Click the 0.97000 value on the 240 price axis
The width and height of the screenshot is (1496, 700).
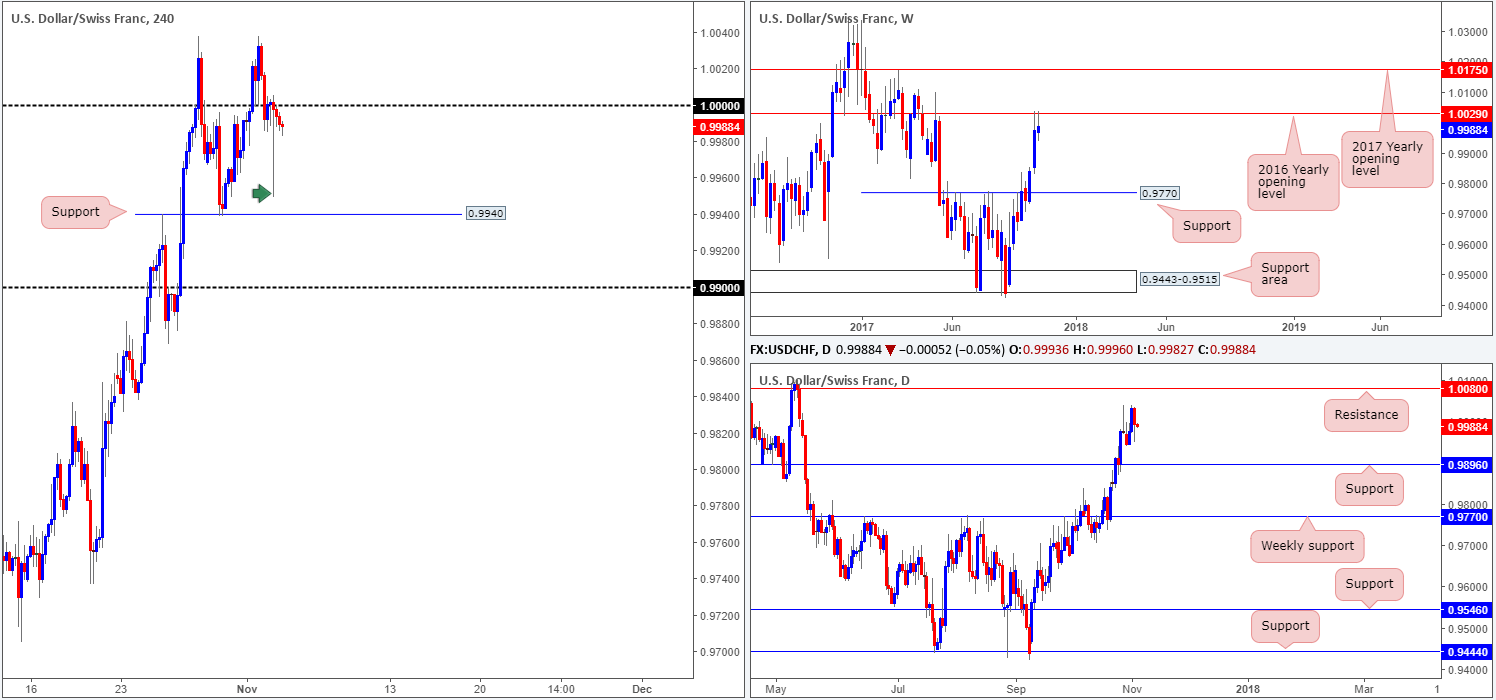[x=719, y=652]
